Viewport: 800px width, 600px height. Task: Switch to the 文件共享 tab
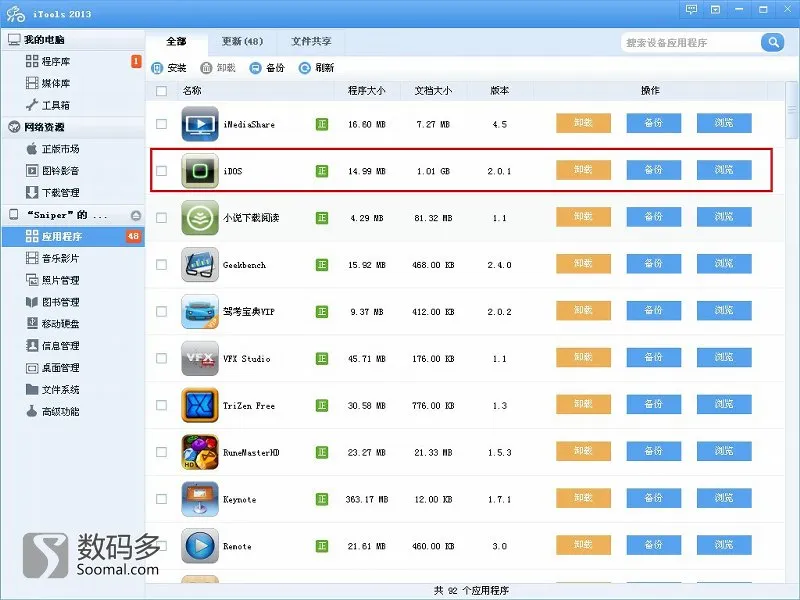tap(311, 41)
